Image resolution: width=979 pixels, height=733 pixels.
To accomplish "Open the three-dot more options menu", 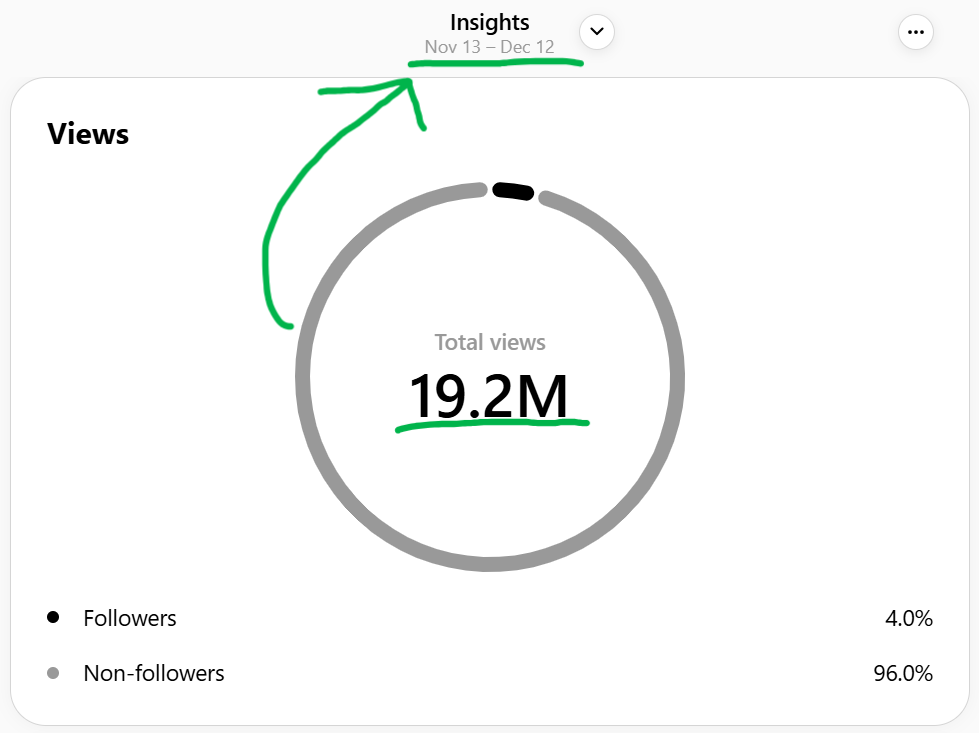I will [915, 32].
